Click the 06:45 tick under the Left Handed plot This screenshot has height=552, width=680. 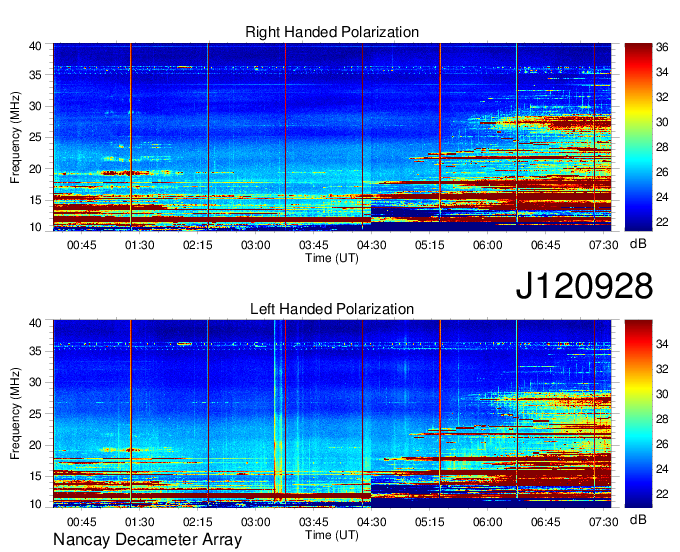pyautogui.click(x=546, y=522)
